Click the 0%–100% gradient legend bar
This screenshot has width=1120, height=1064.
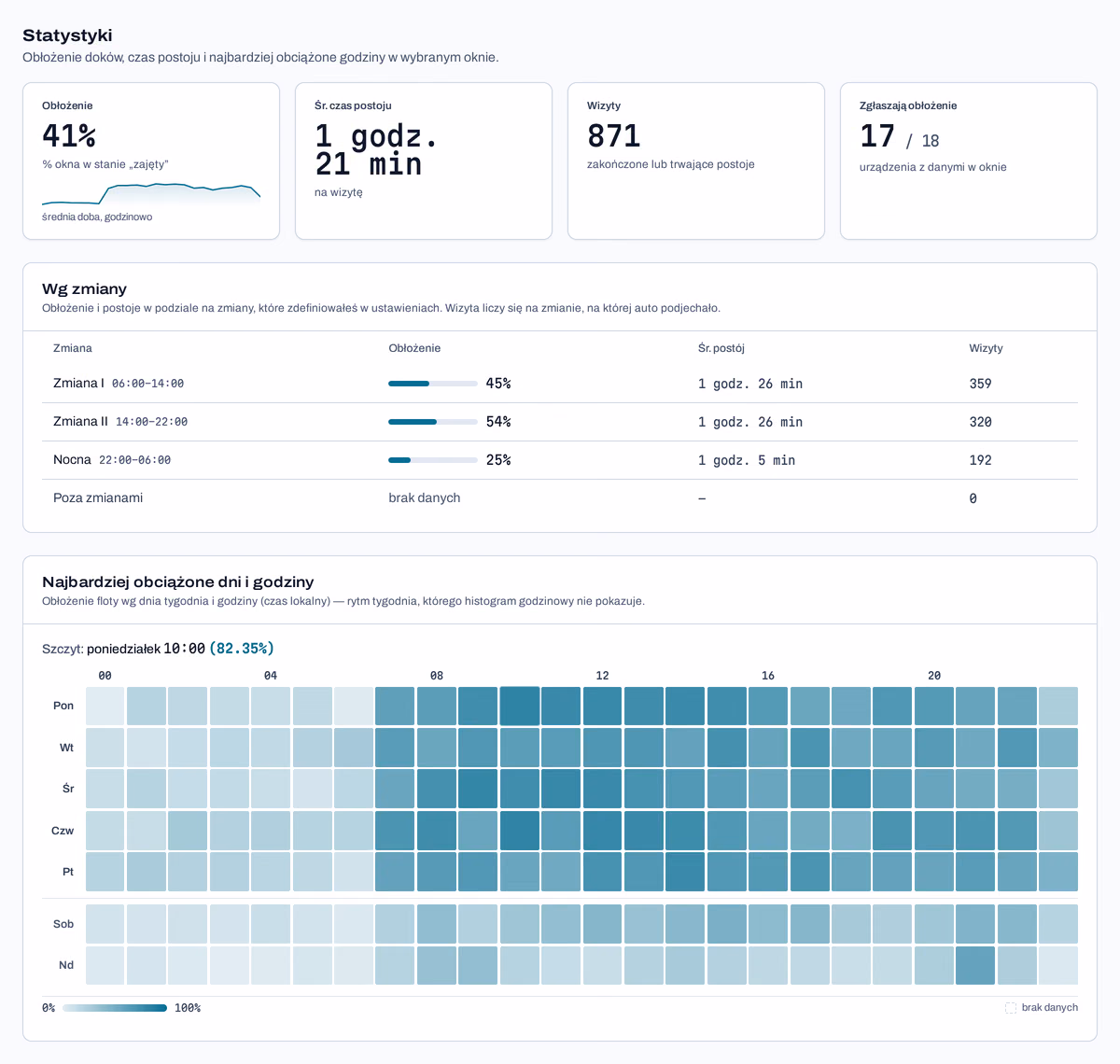click(x=115, y=1008)
